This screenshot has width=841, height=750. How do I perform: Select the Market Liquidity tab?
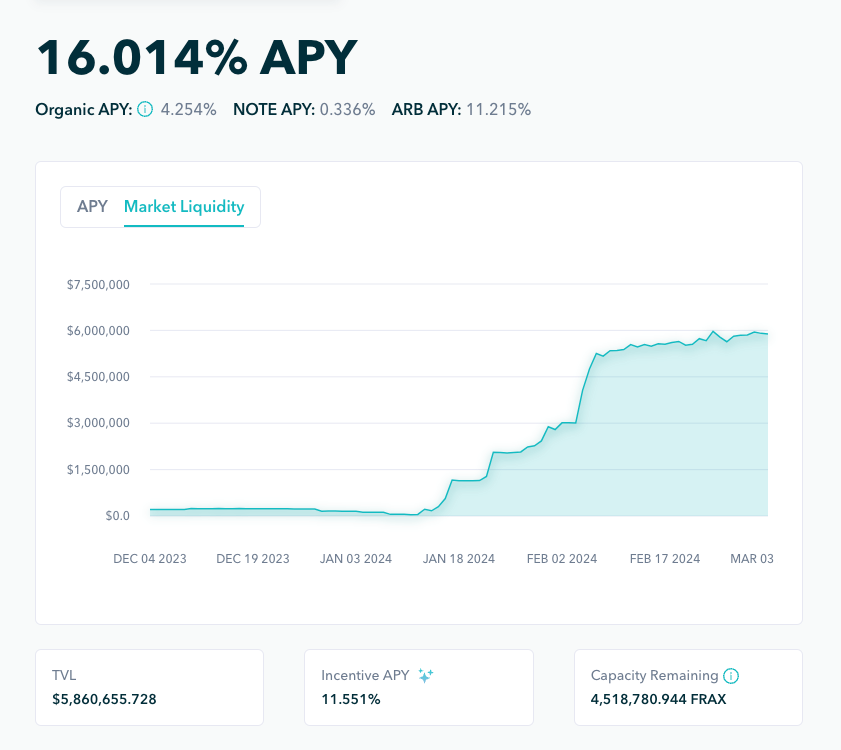(184, 207)
